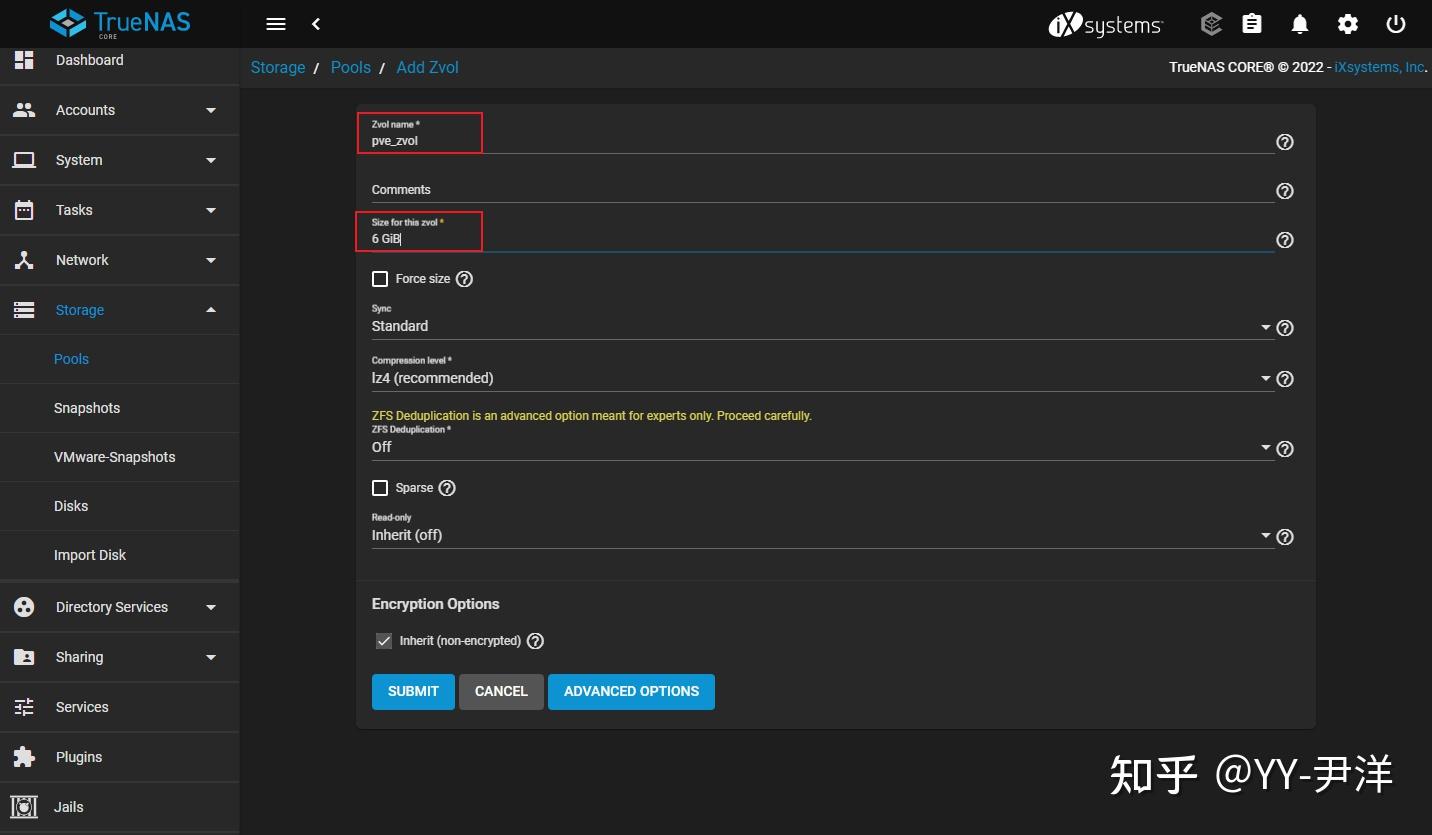The width and height of the screenshot is (1432, 835).
Task: Disable Inherit (non-encrypted) encryption option
Action: [384, 641]
